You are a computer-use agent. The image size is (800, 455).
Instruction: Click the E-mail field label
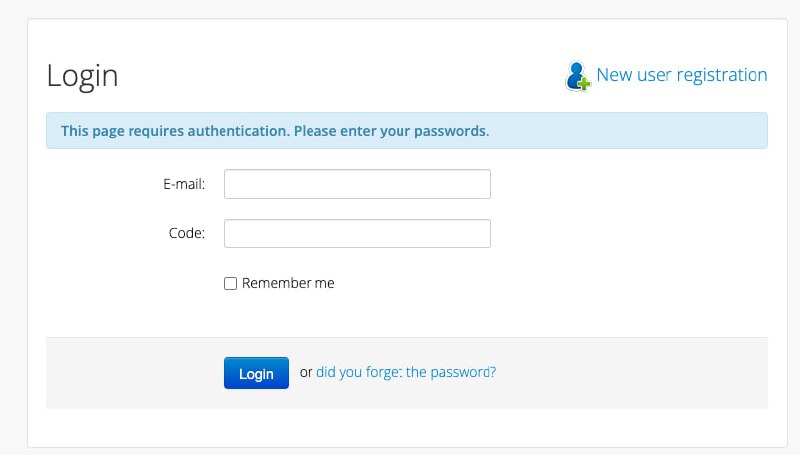click(184, 184)
